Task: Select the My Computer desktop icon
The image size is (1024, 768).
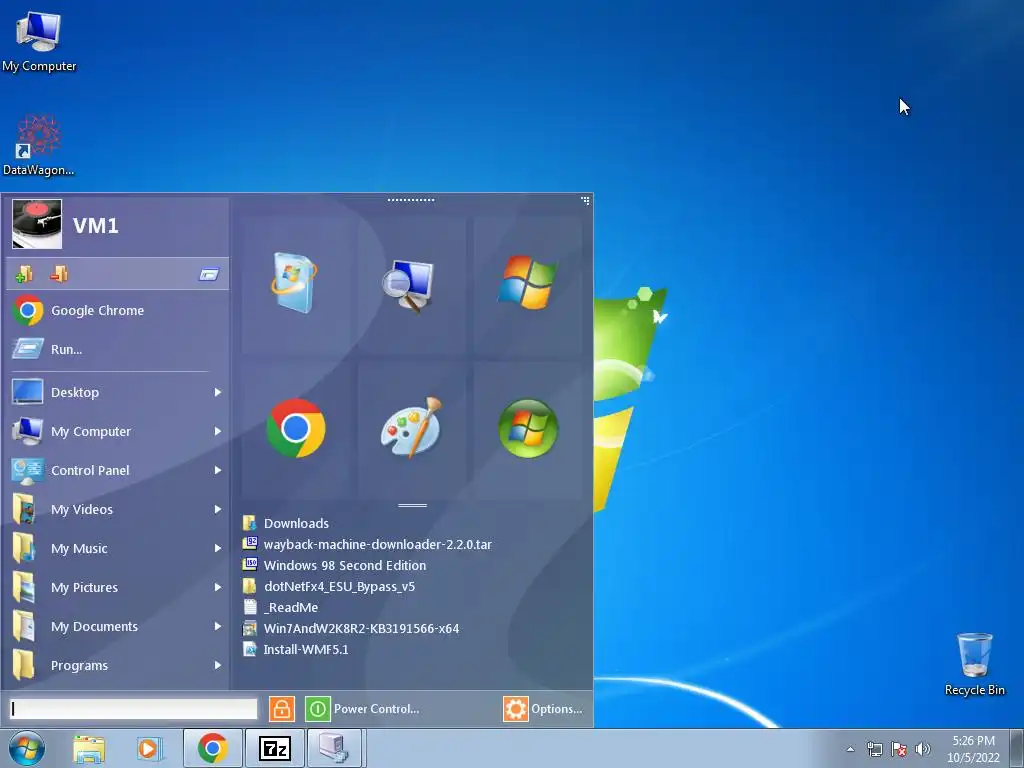Action: click(39, 42)
